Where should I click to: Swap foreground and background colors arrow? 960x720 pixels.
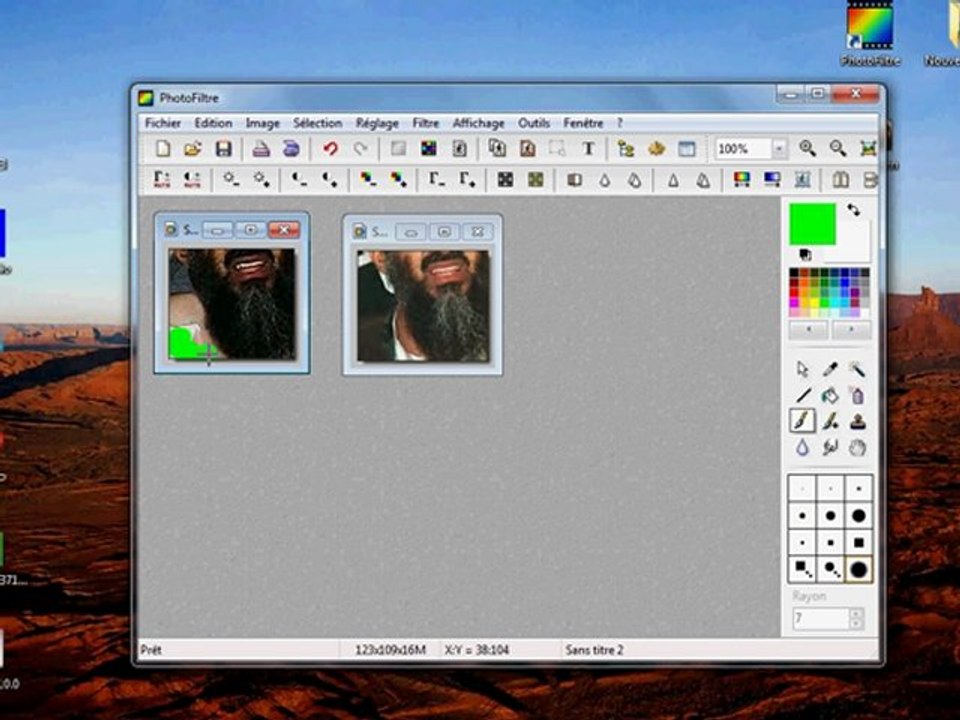(853, 210)
